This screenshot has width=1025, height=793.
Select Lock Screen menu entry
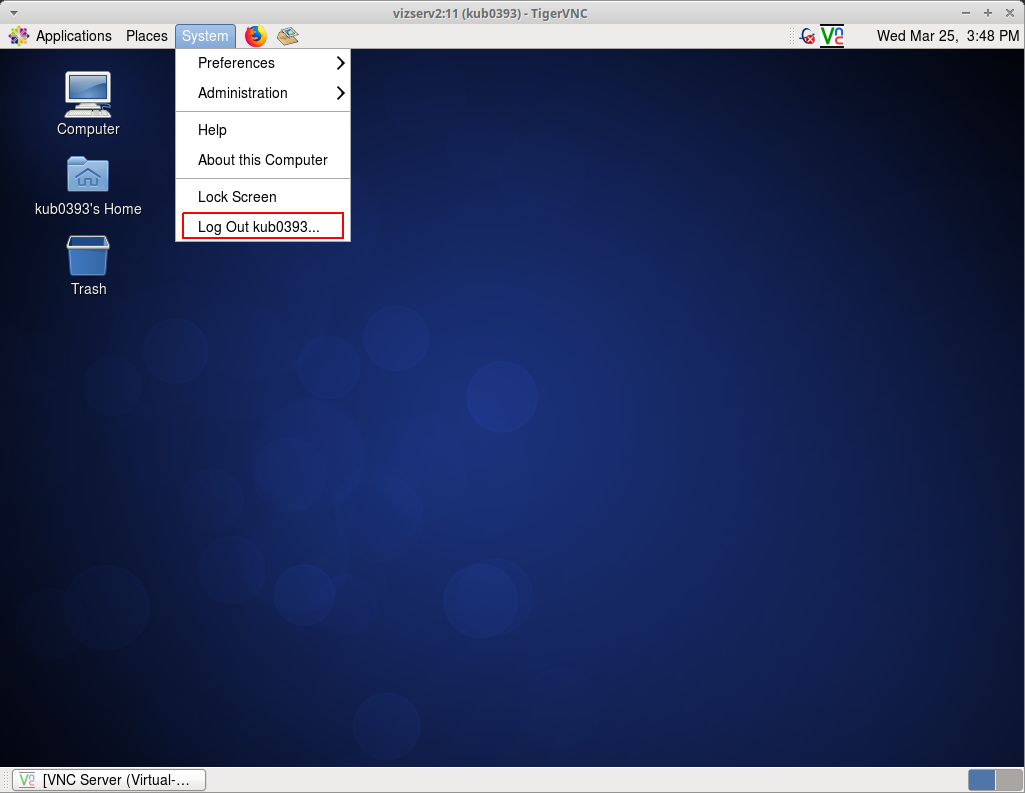(x=237, y=197)
